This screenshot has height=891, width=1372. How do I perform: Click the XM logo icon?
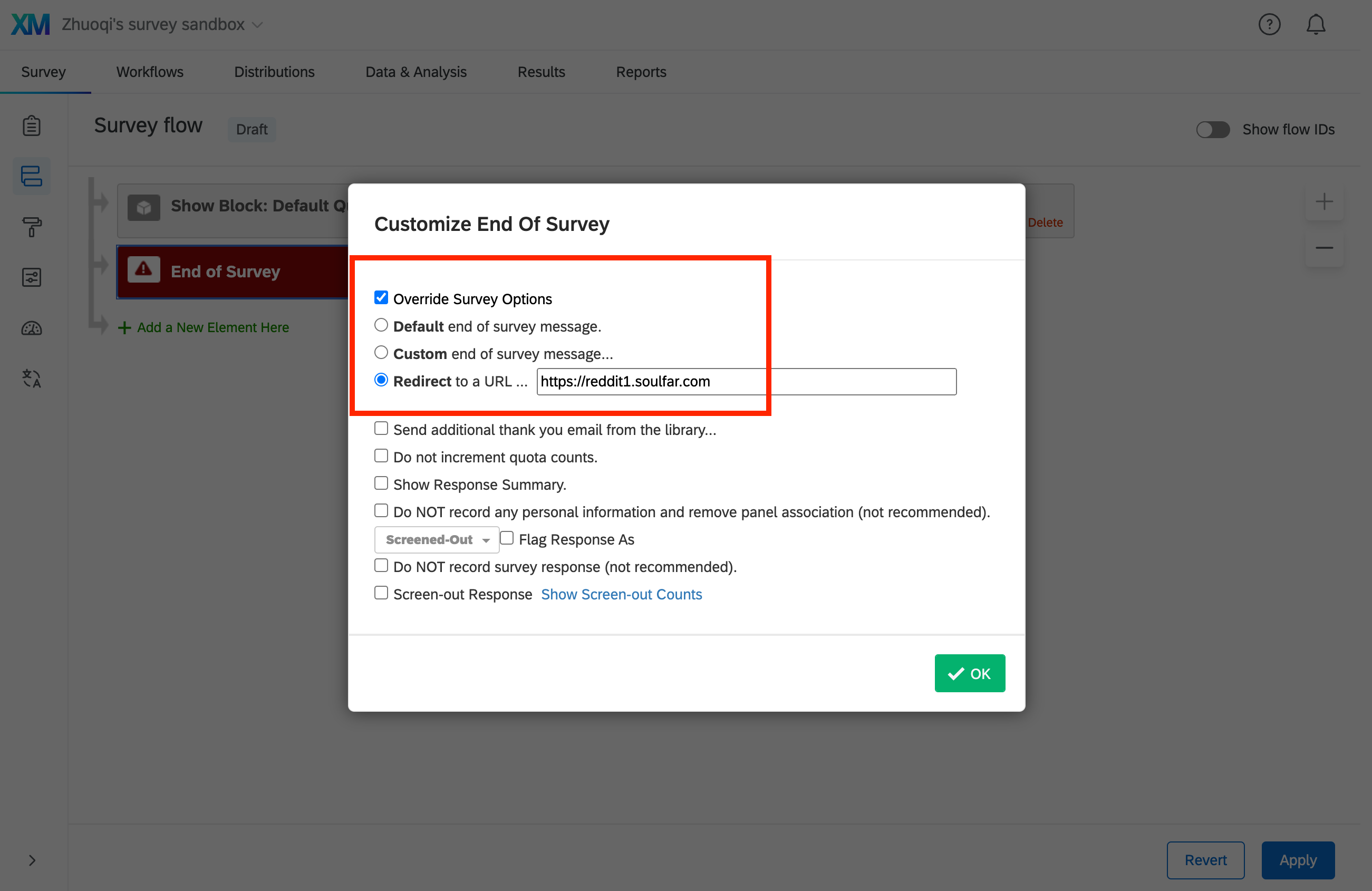coord(30,24)
